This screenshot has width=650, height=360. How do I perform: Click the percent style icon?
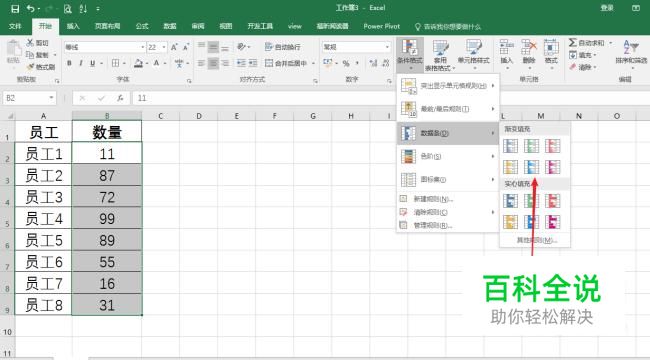click(346, 63)
